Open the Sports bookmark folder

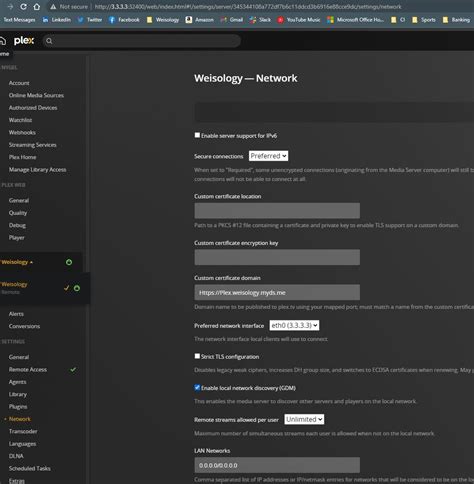(x=424, y=20)
